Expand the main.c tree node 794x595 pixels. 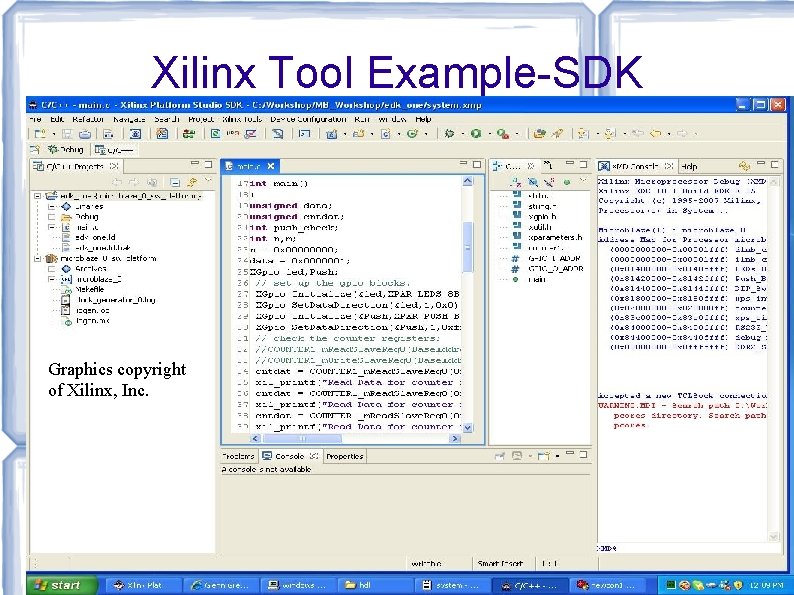pos(52,227)
